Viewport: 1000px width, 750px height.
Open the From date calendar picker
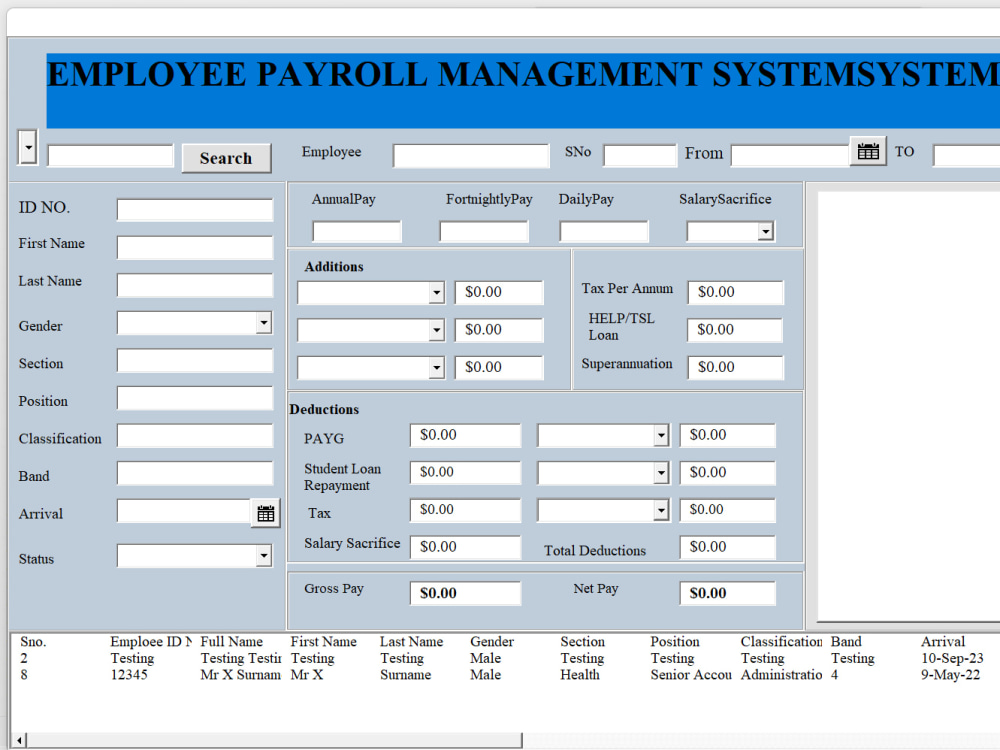(868, 151)
